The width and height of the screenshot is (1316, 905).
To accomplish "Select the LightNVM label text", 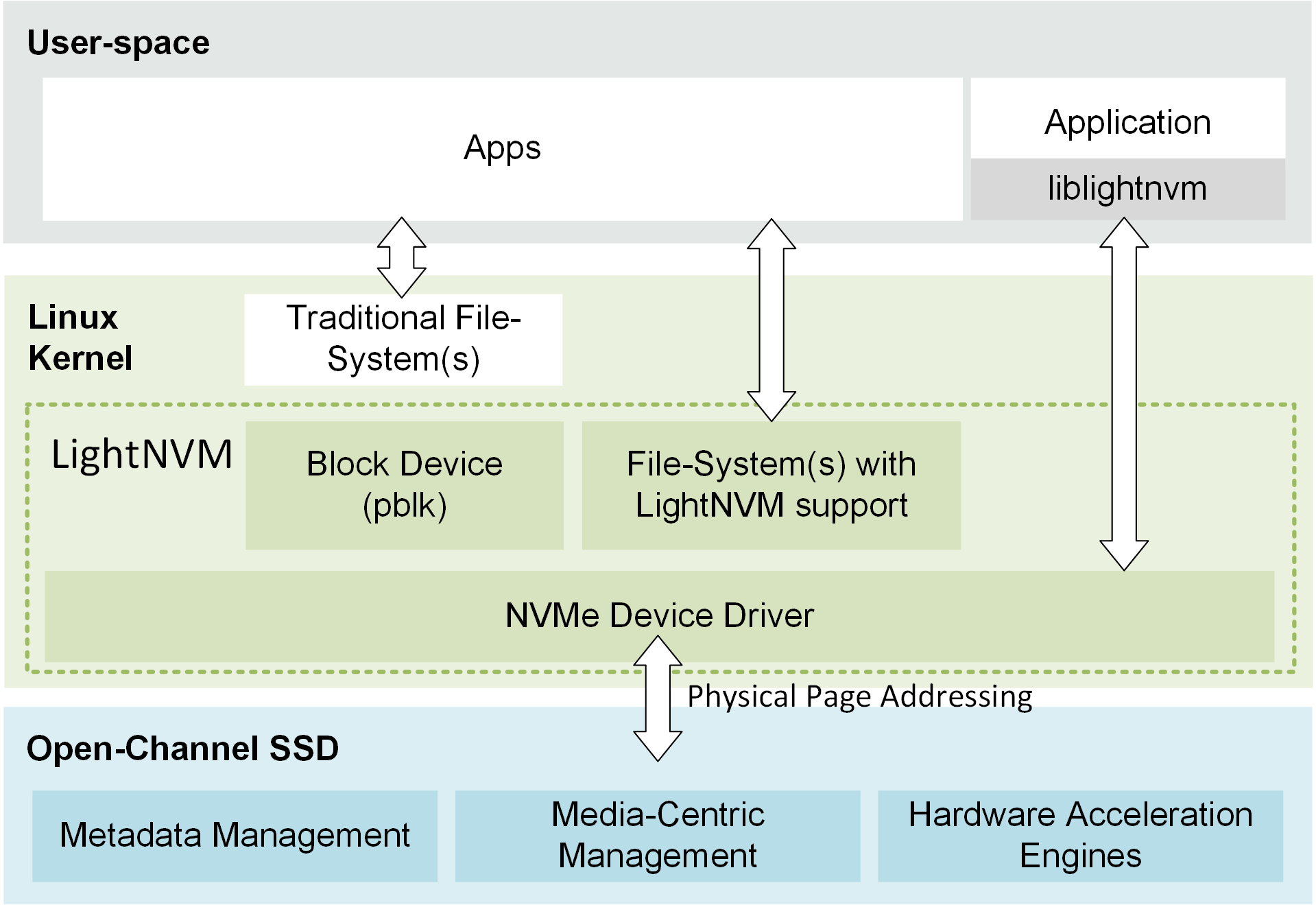I will point(141,452).
